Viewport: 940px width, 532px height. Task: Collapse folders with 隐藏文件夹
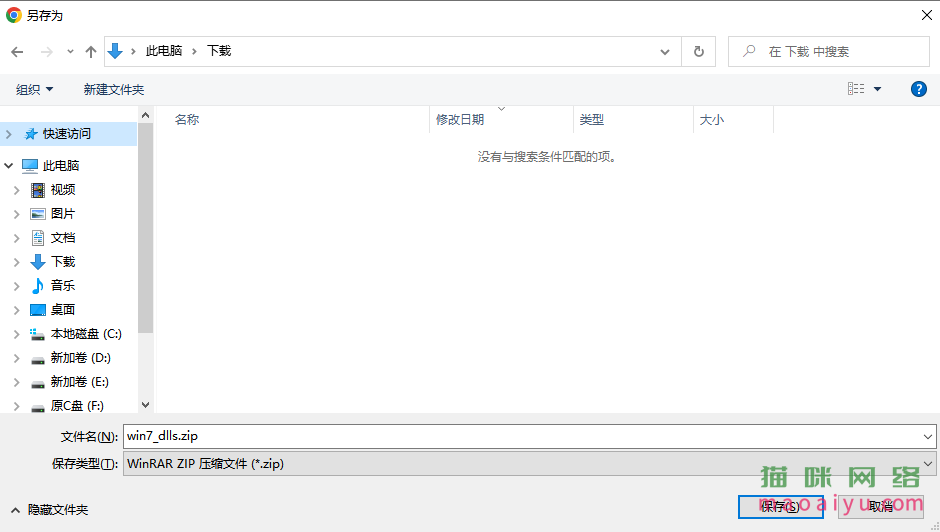tap(50, 510)
